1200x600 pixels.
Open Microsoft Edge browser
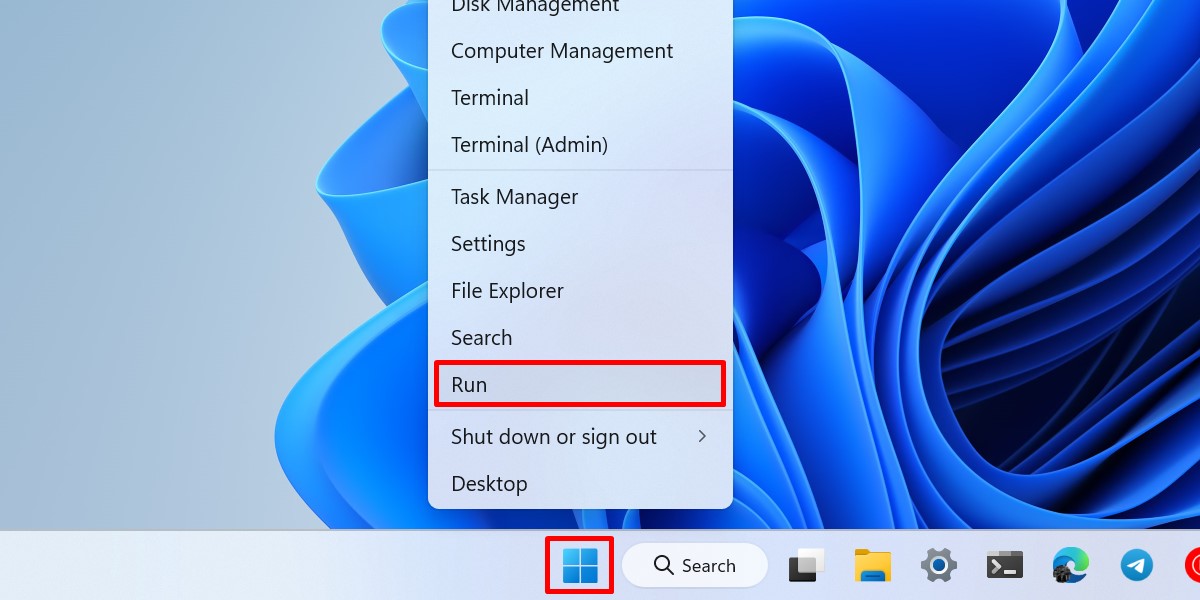[1070, 565]
